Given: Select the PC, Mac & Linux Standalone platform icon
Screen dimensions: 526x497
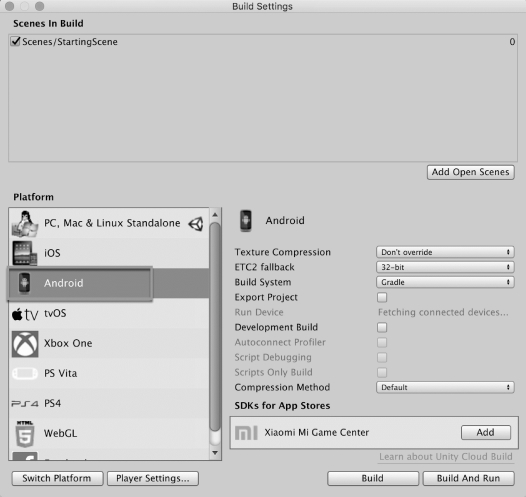Looking at the screenshot, I should (x=25, y=223).
